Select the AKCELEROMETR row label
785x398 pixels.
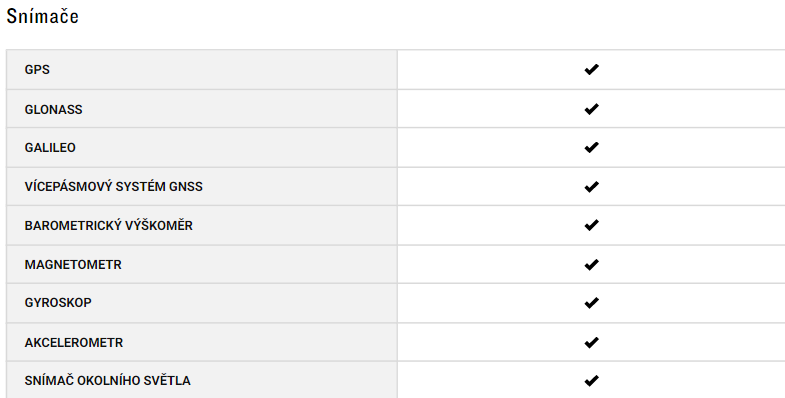74,342
